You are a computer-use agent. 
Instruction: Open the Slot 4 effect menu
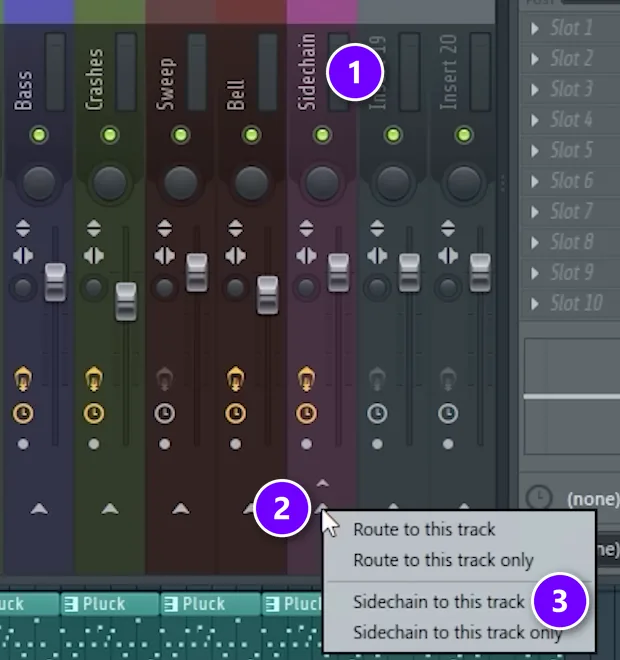click(535, 120)
